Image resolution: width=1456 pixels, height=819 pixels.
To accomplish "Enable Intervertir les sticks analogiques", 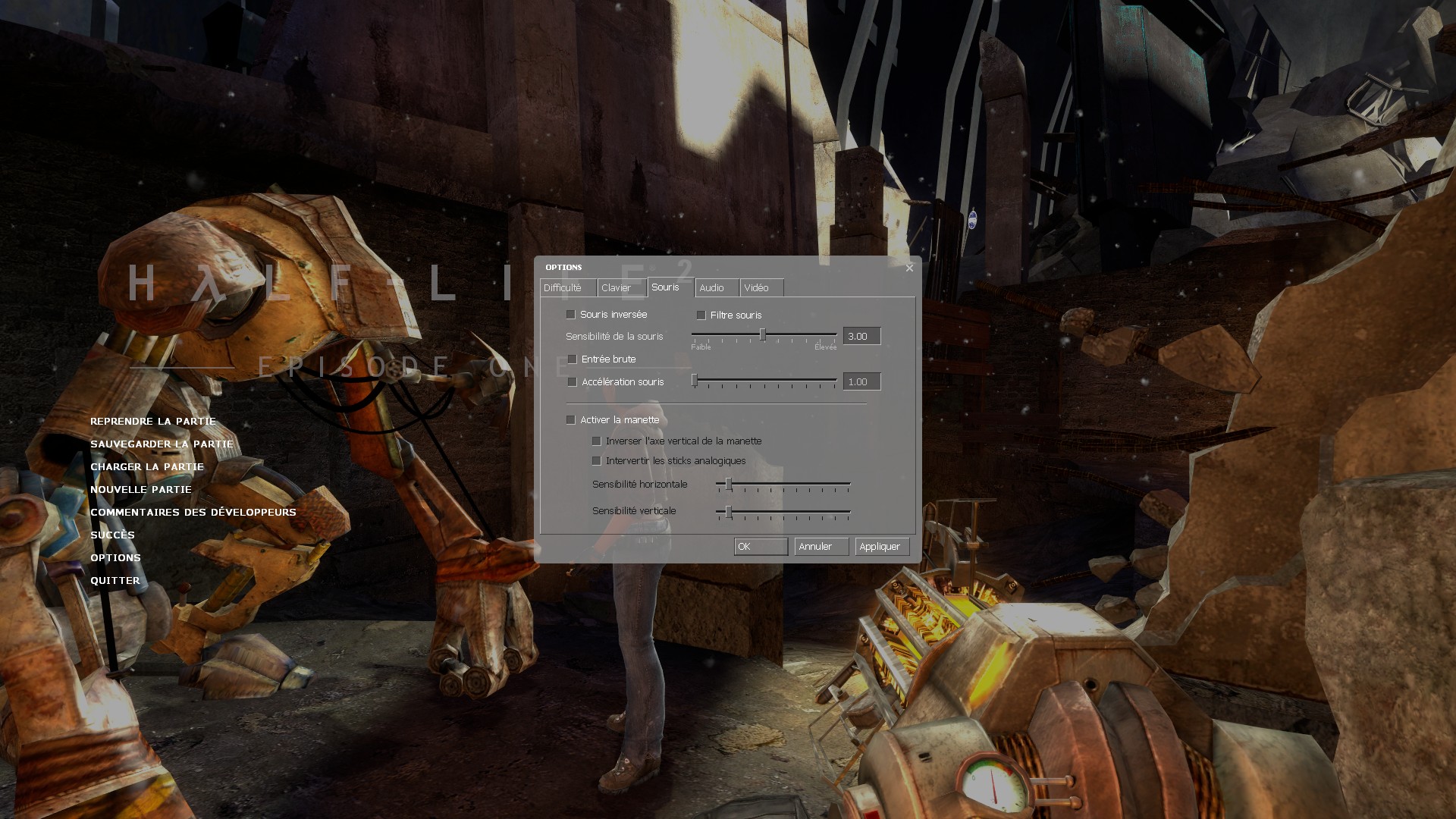I will click(597, 461).
